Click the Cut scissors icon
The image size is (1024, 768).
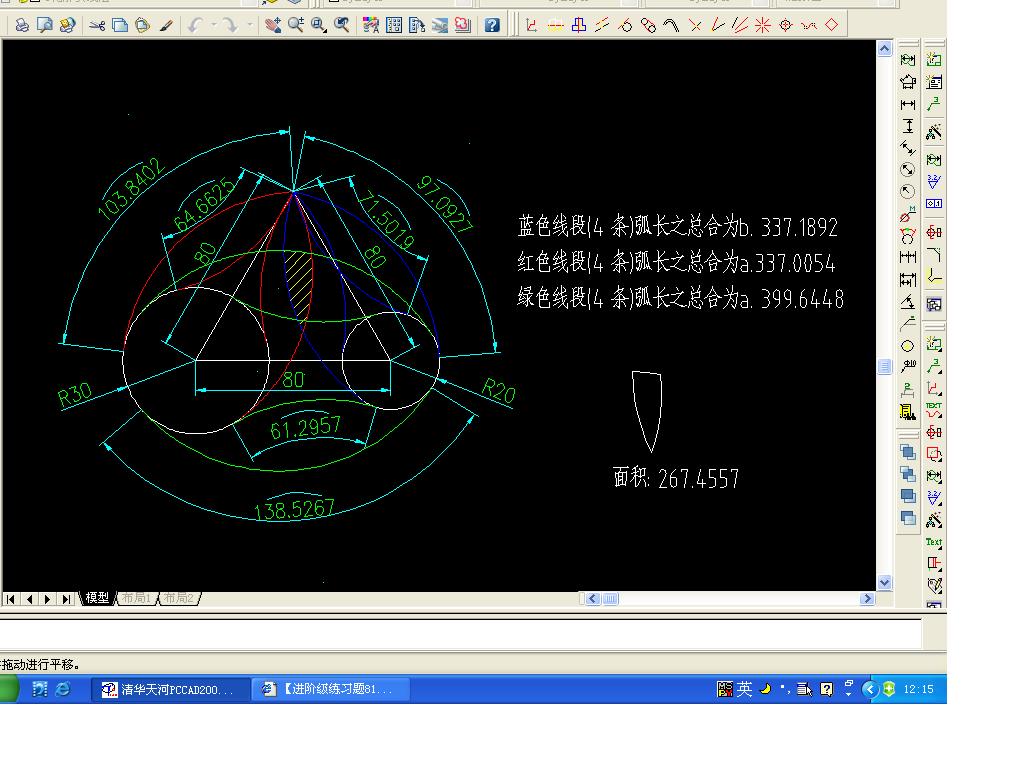tap(97, 25)
